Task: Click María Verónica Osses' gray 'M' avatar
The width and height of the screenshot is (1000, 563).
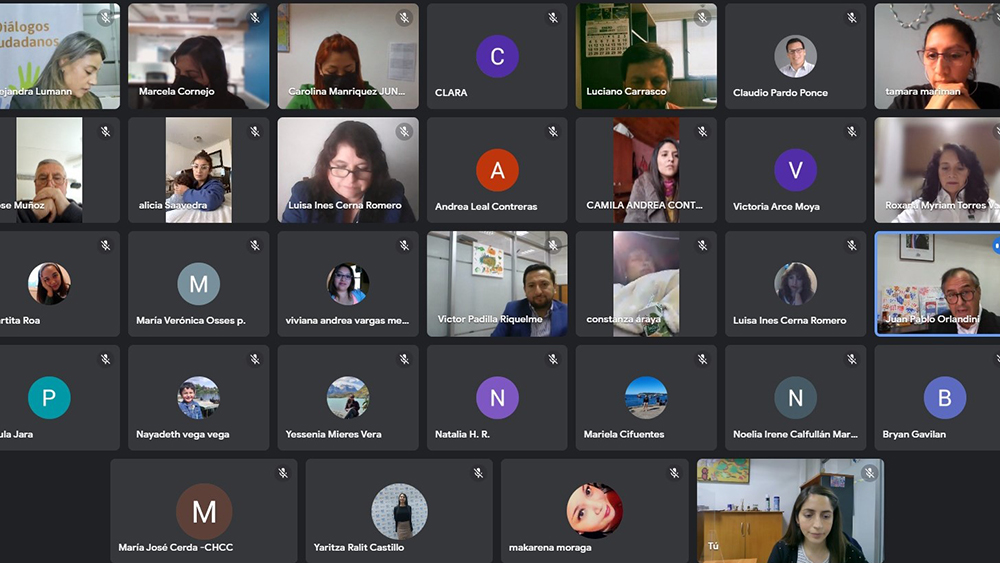Action: (x=198, y=284)
